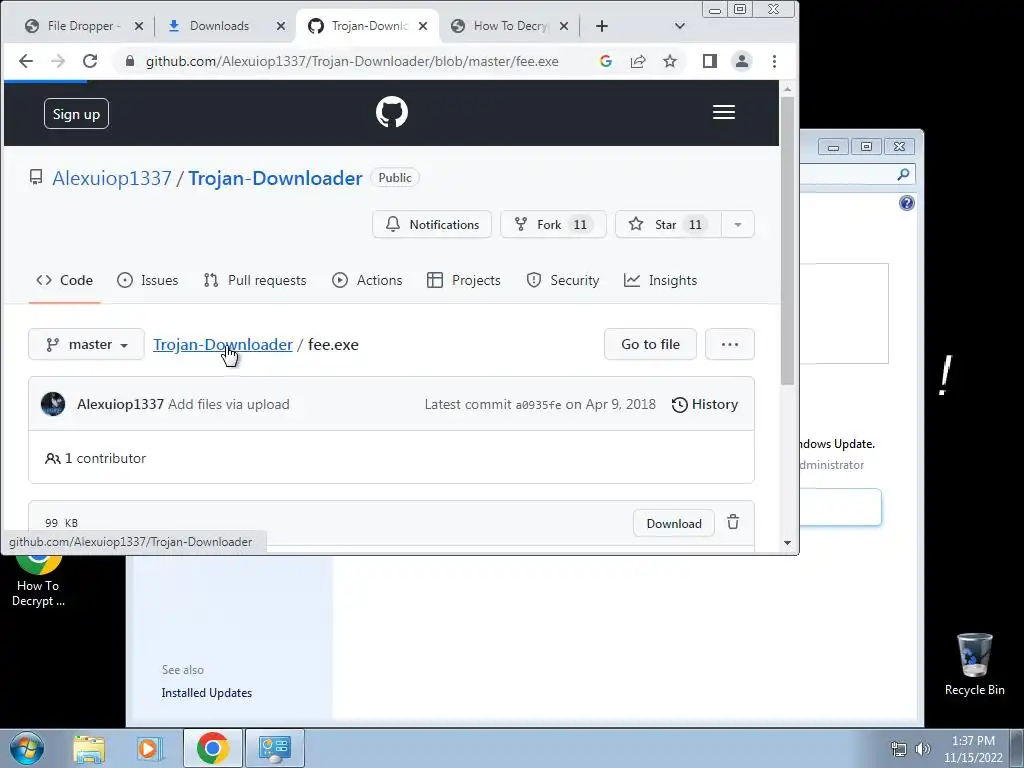Close the How To Decrypt tab

(x=564, y=26)
